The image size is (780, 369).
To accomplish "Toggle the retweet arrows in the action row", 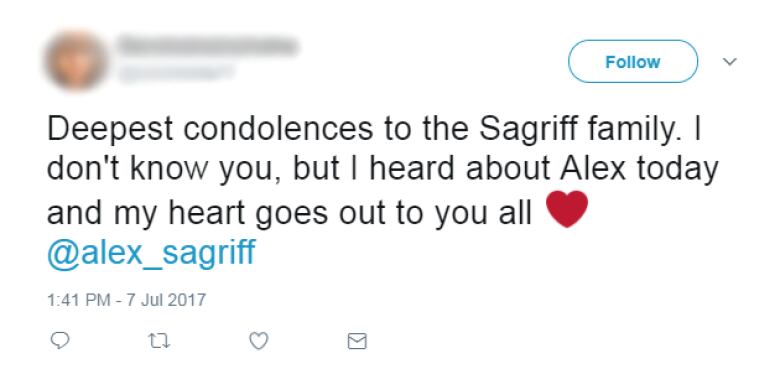I will [x=159, y=341].
